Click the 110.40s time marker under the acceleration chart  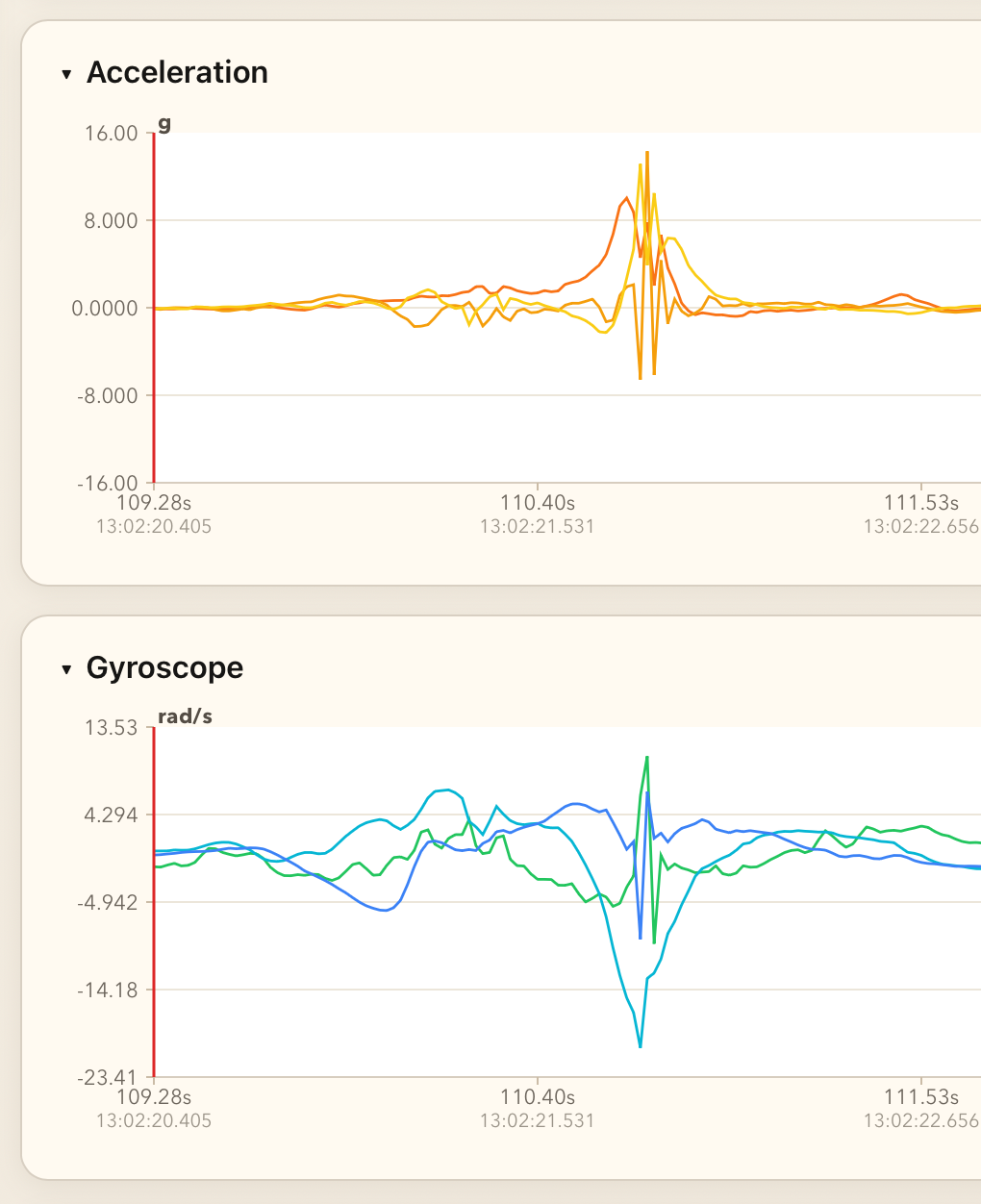pyautogui.click(x=537, y=502)
